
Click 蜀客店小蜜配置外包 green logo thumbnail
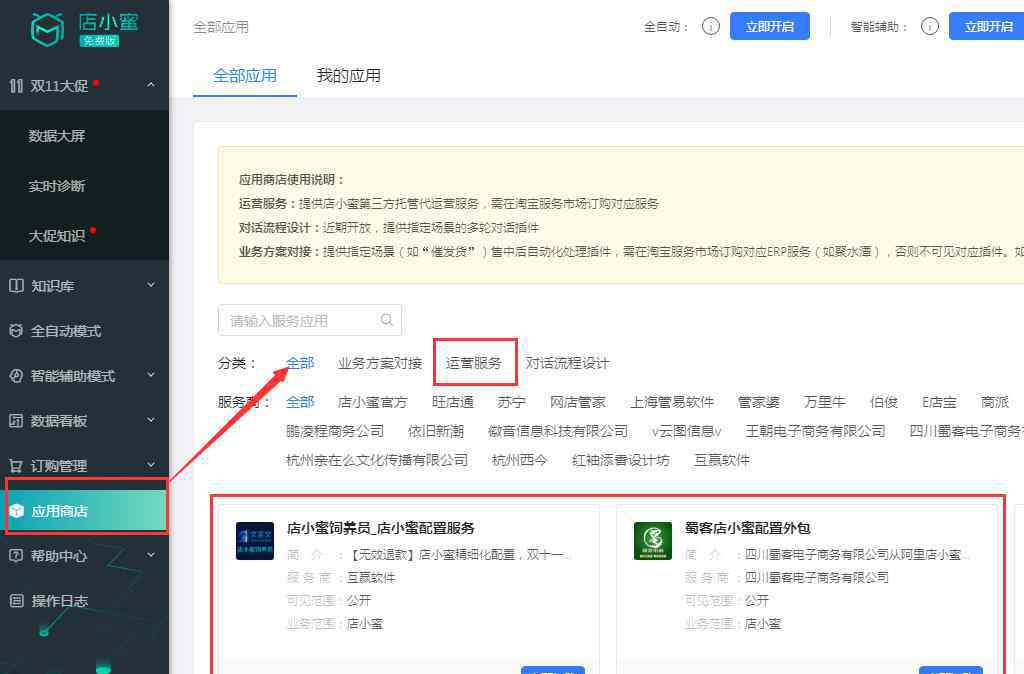[x=652, y=541]
